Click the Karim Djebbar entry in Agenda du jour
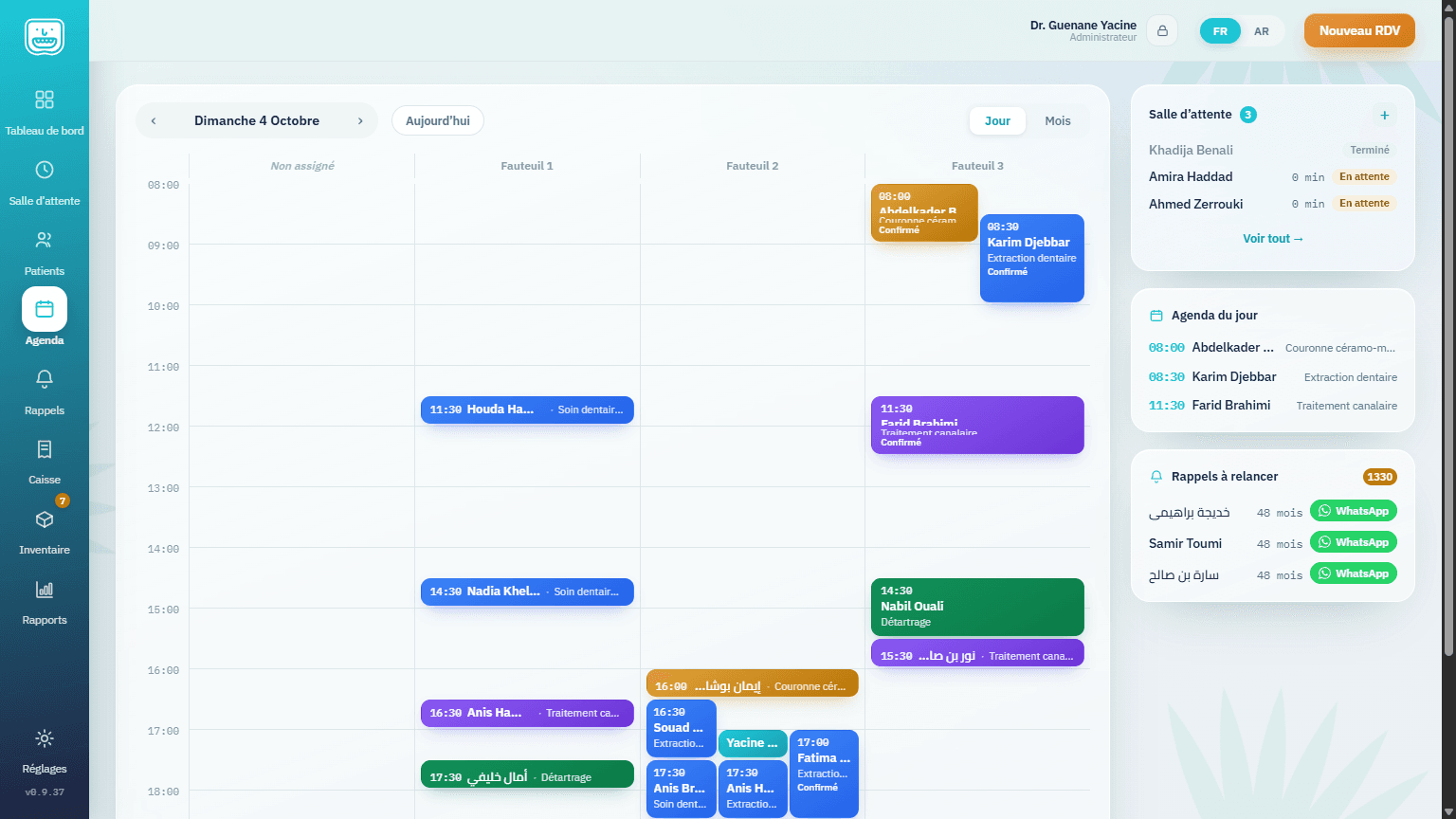Image resolution: width=1456 pixels, height=819 pixels. click(1272, 377)
